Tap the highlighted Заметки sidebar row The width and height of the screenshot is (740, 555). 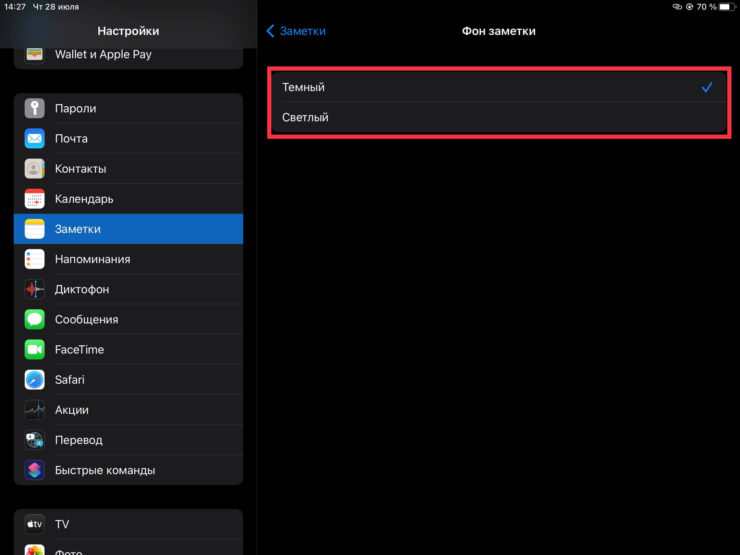(x=128, y=229)
